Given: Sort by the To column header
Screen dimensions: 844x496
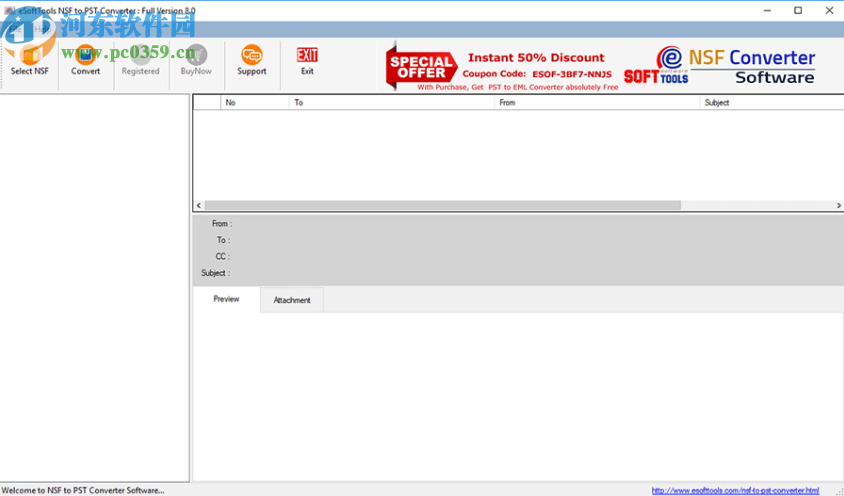Looking at the screenshot, I should pyautogui.click(x=392, y=102).
